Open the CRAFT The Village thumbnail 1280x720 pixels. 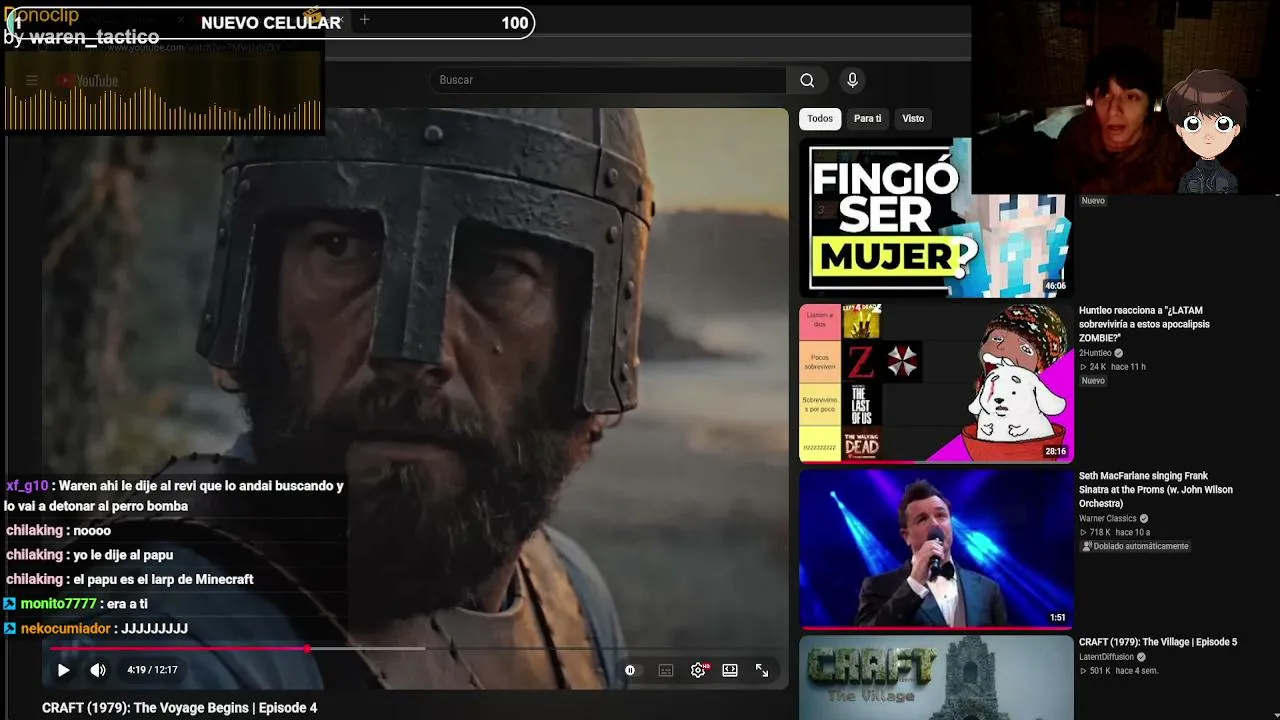[x=936, y=678]
